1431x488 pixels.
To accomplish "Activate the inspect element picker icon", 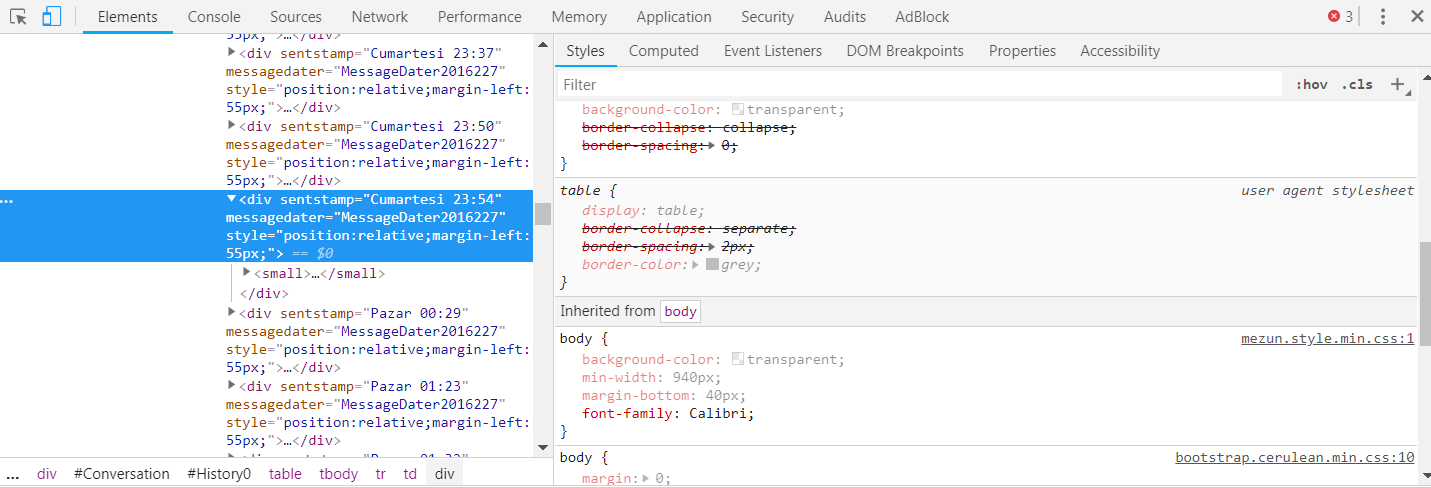I will coord(18,16).
